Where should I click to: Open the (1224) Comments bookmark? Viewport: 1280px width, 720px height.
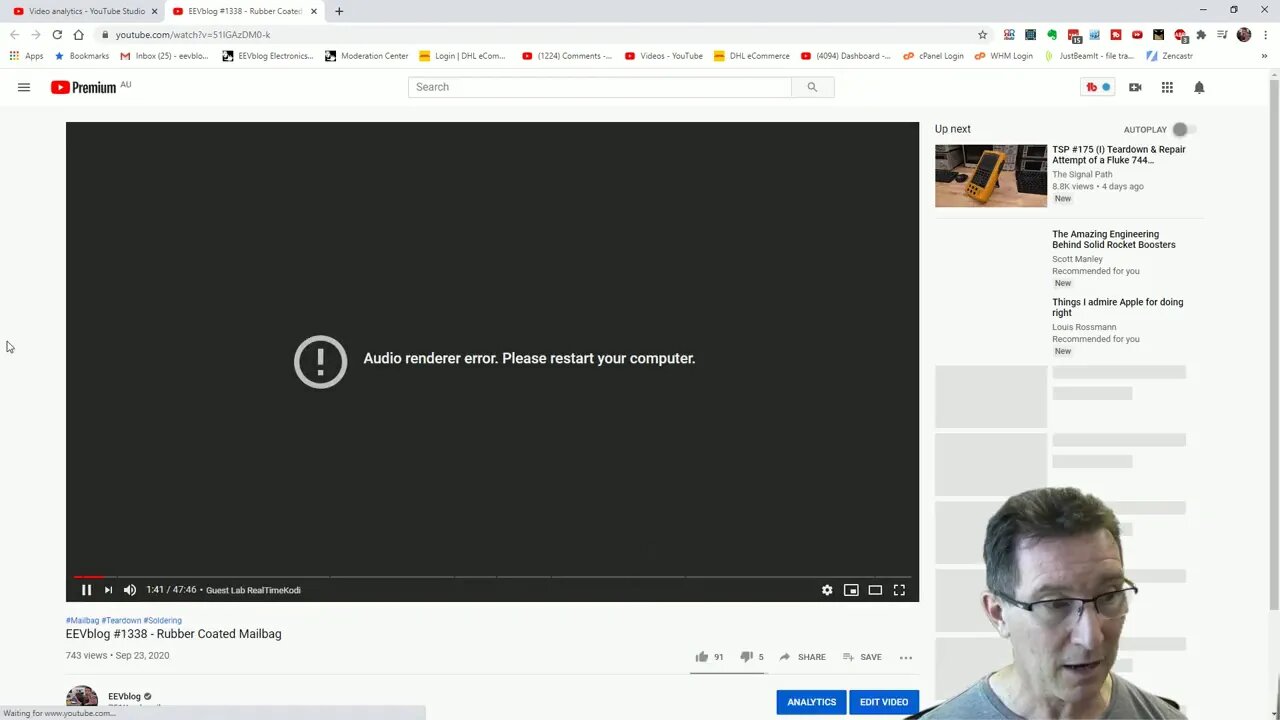567,56
